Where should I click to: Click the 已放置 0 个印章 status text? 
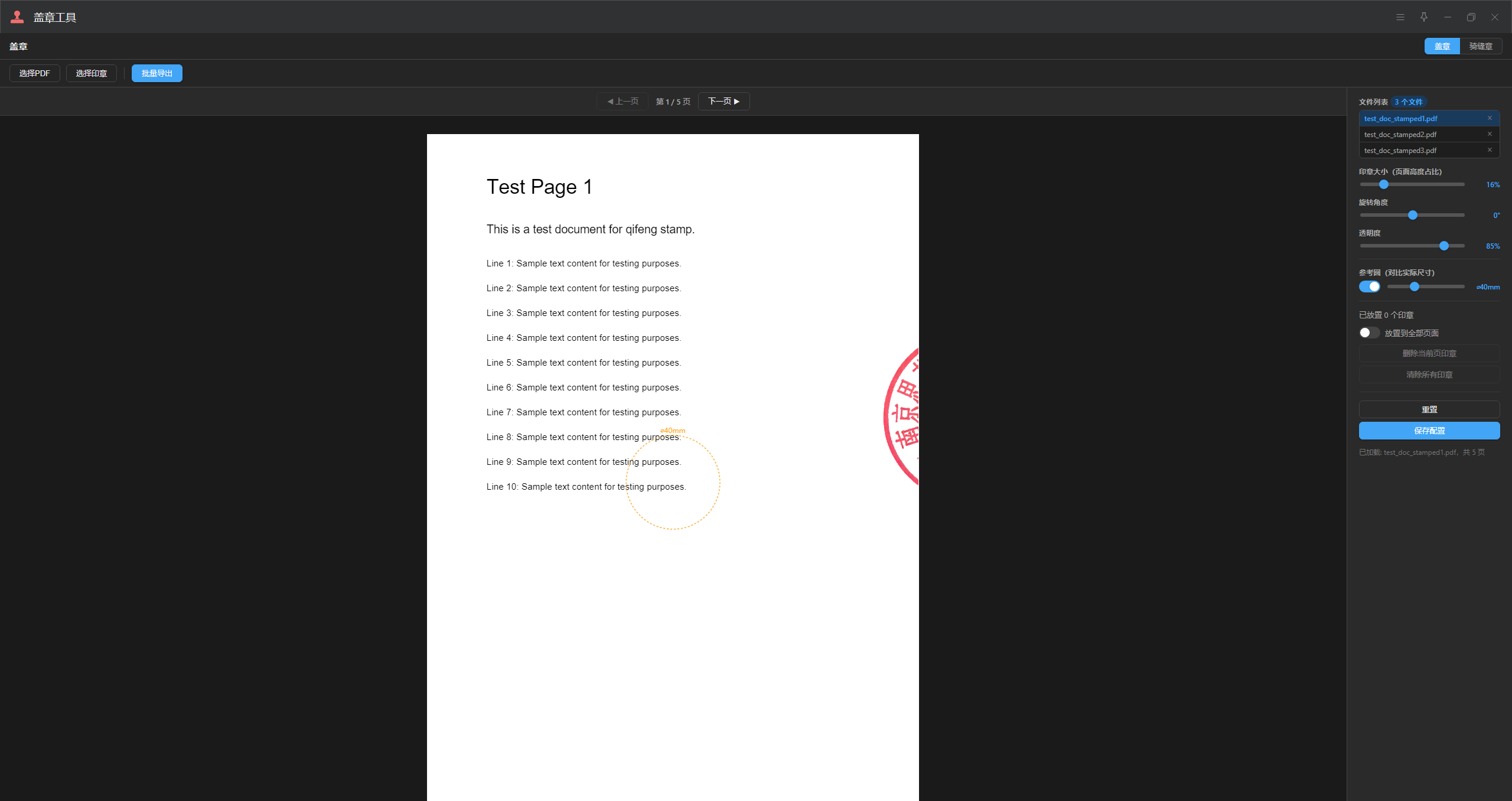coord(1386,315)
